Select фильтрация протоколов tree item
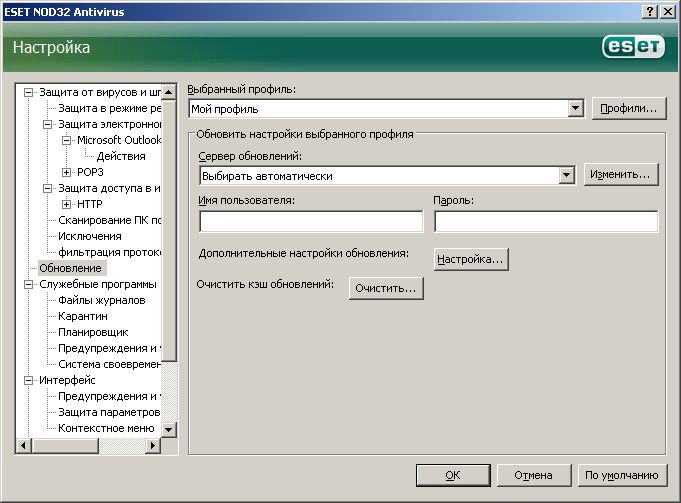 (109, 252)
